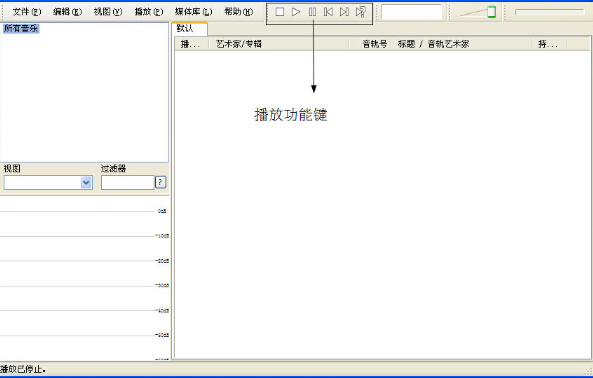This screenshot has width=593, height=378.
Task: Open the 播放 menu
Action: [149, 12]
